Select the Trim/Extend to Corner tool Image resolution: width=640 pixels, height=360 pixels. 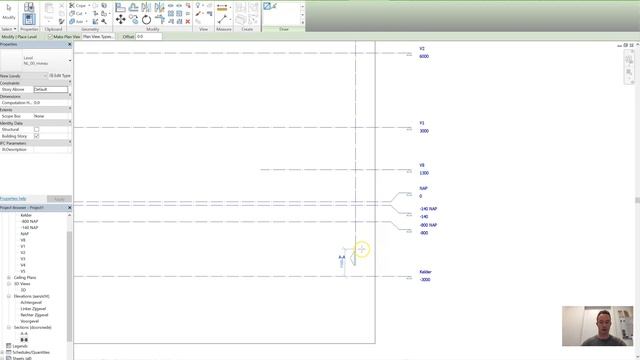pyautogui.click(x=160, y=19)
